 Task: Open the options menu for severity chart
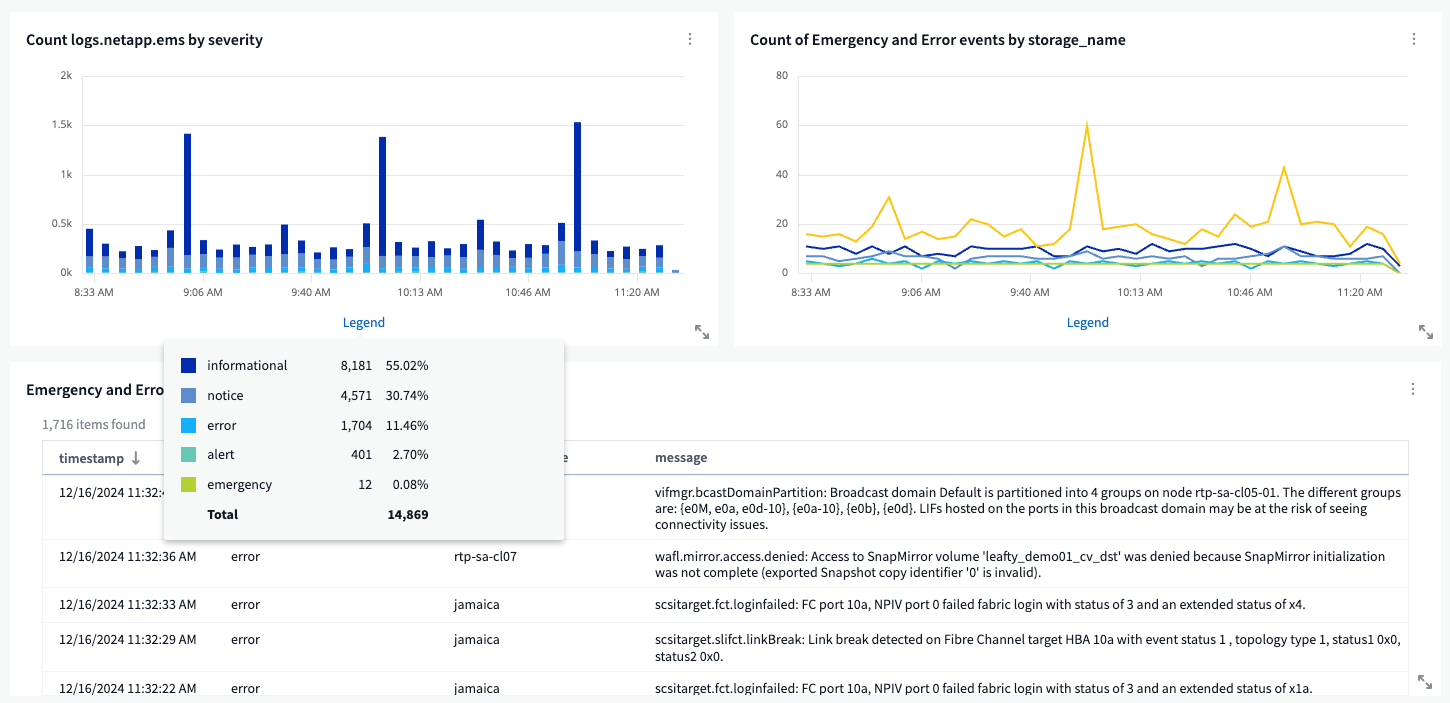(x=689, y=38)
